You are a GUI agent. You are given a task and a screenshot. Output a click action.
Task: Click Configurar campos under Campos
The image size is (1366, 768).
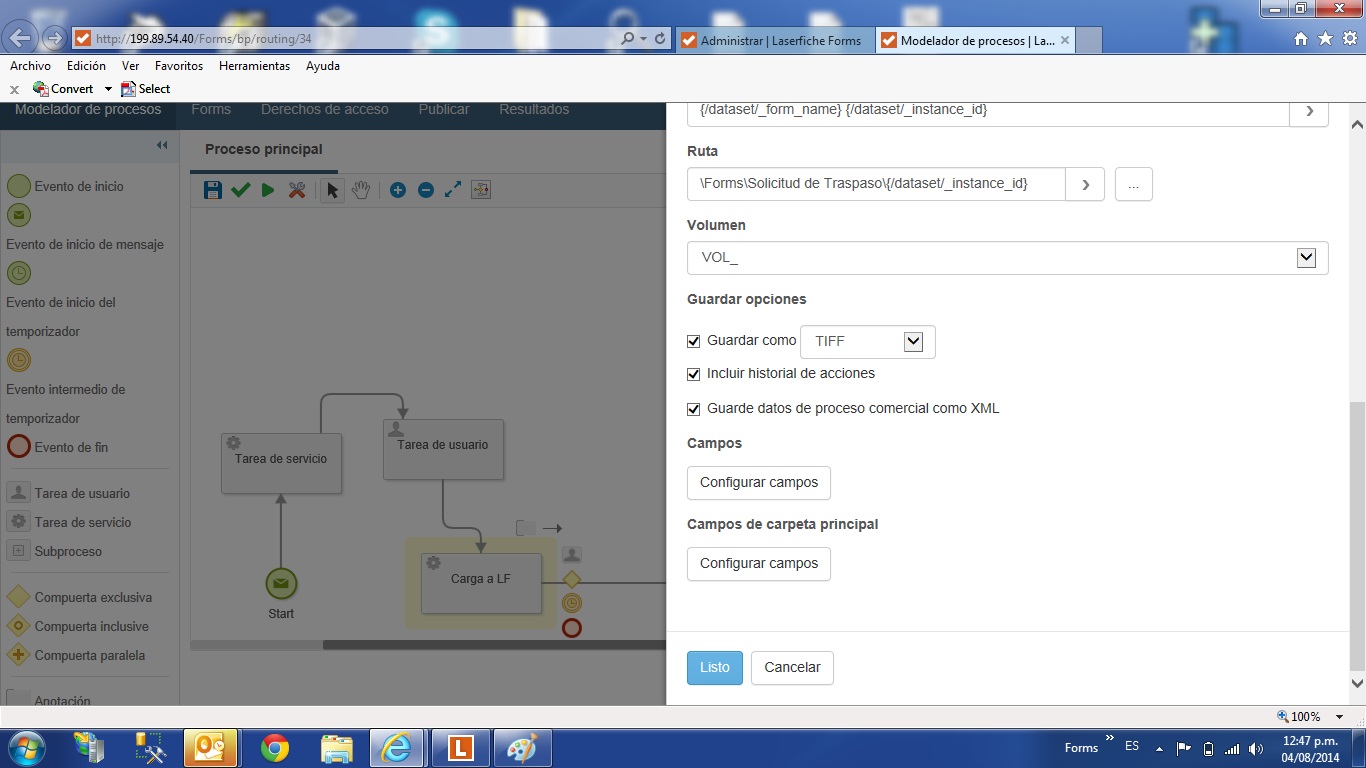click(x=759, y=483)
